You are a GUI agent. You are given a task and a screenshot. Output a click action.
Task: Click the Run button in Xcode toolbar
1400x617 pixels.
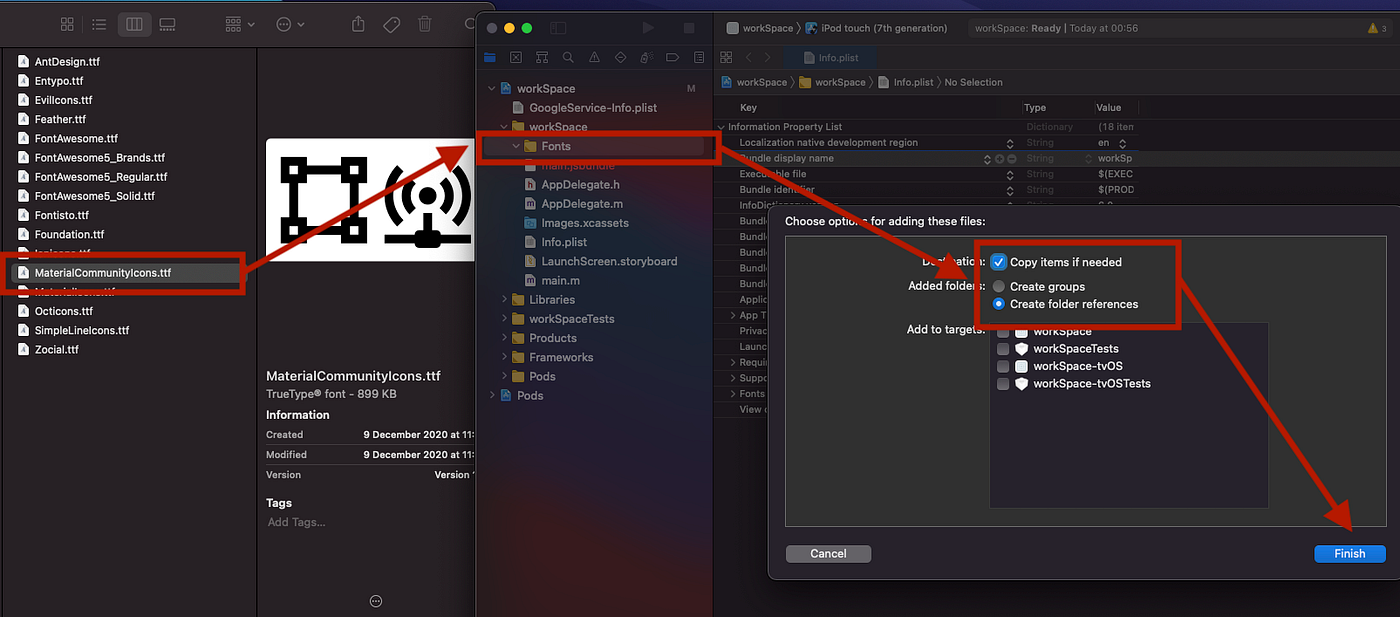point(648,27)
